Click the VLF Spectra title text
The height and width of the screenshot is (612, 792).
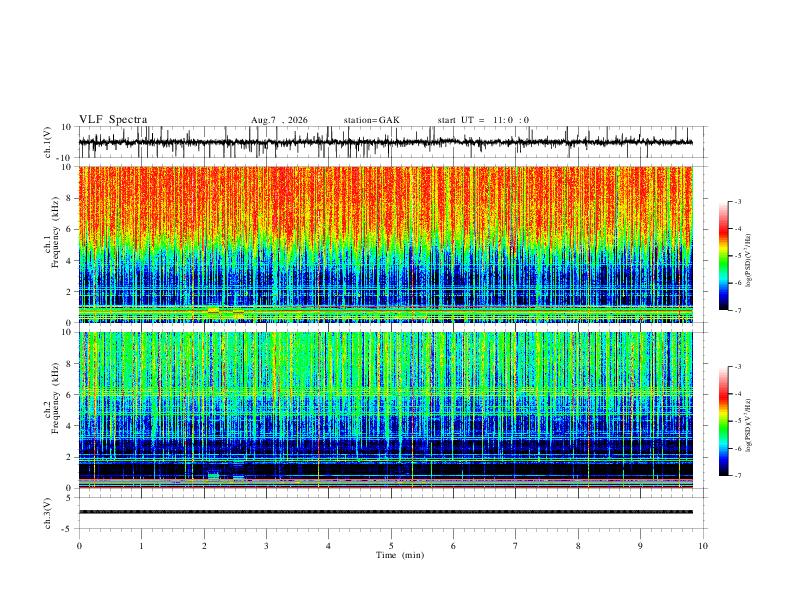pos(113,120)
